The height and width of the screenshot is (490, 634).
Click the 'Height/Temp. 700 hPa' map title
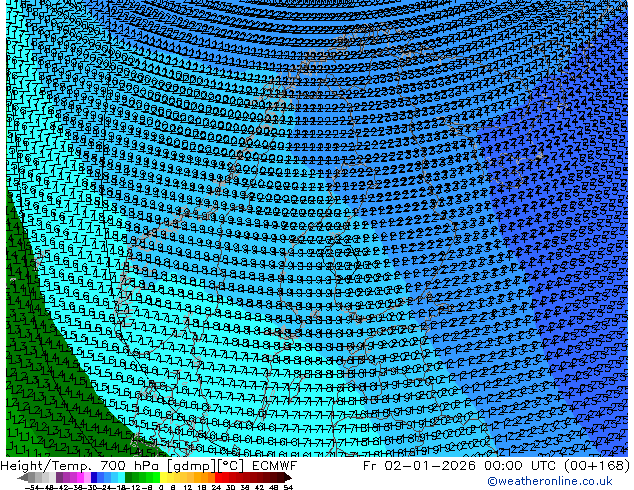81,465
